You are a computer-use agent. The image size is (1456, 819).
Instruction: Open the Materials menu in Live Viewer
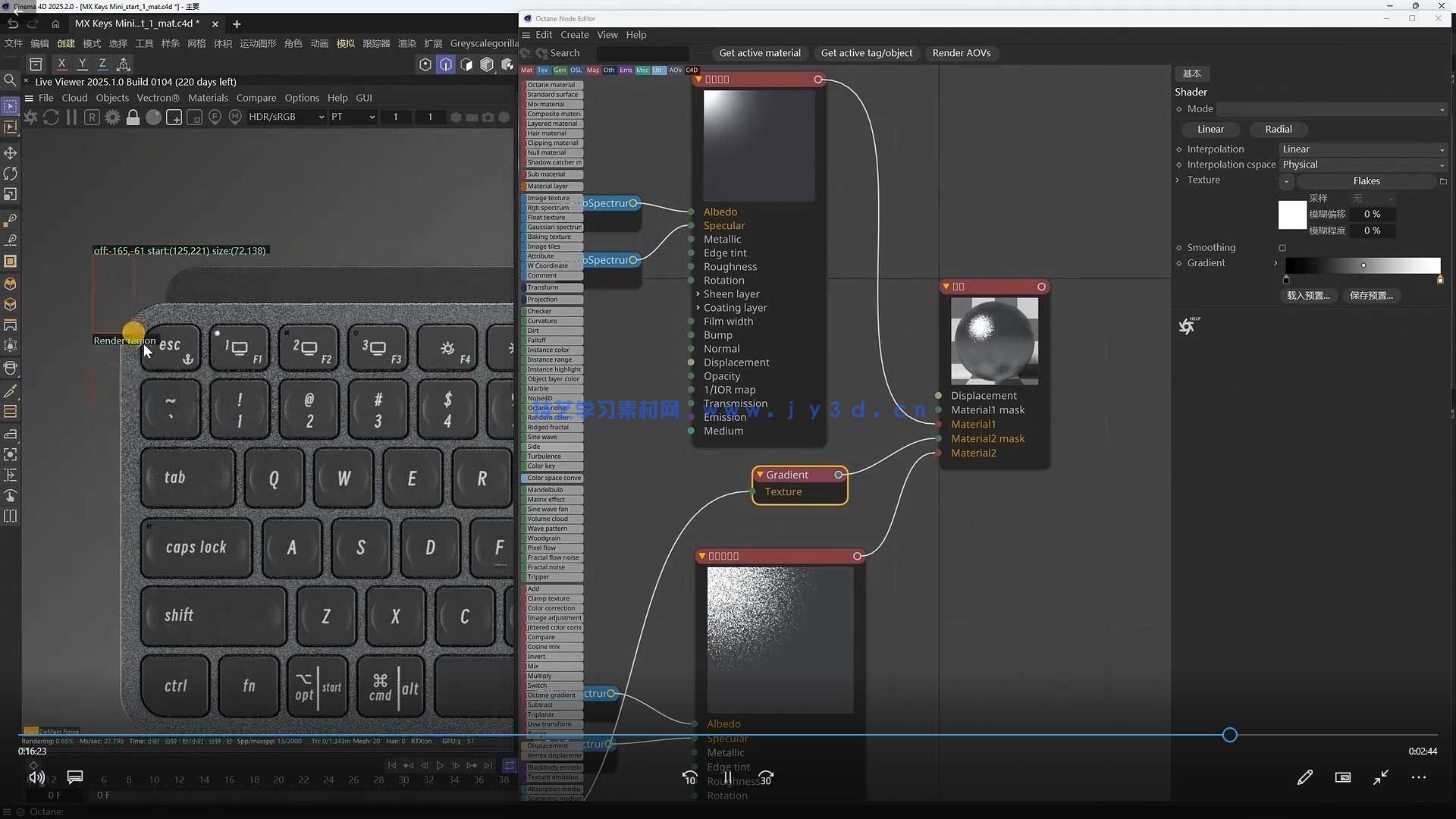pos(208,98)
